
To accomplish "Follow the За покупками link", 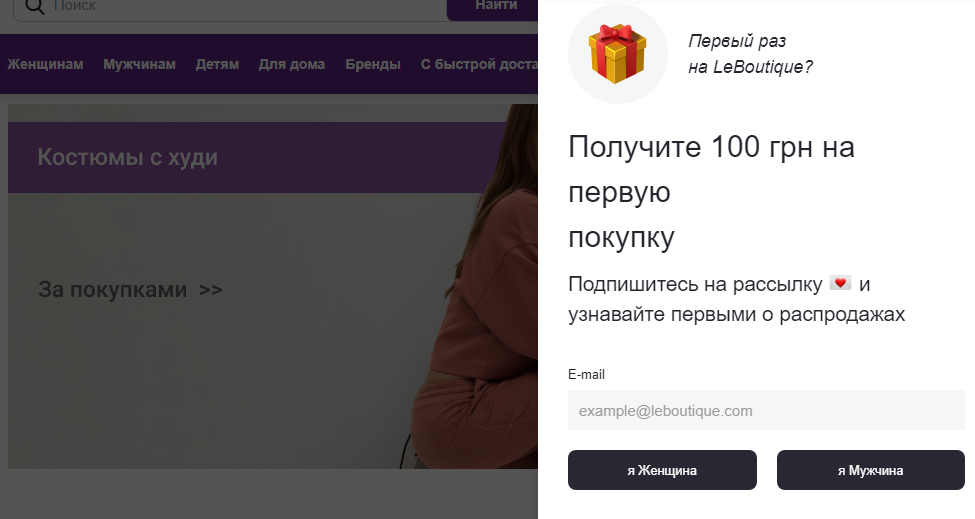I will (130, 290).
